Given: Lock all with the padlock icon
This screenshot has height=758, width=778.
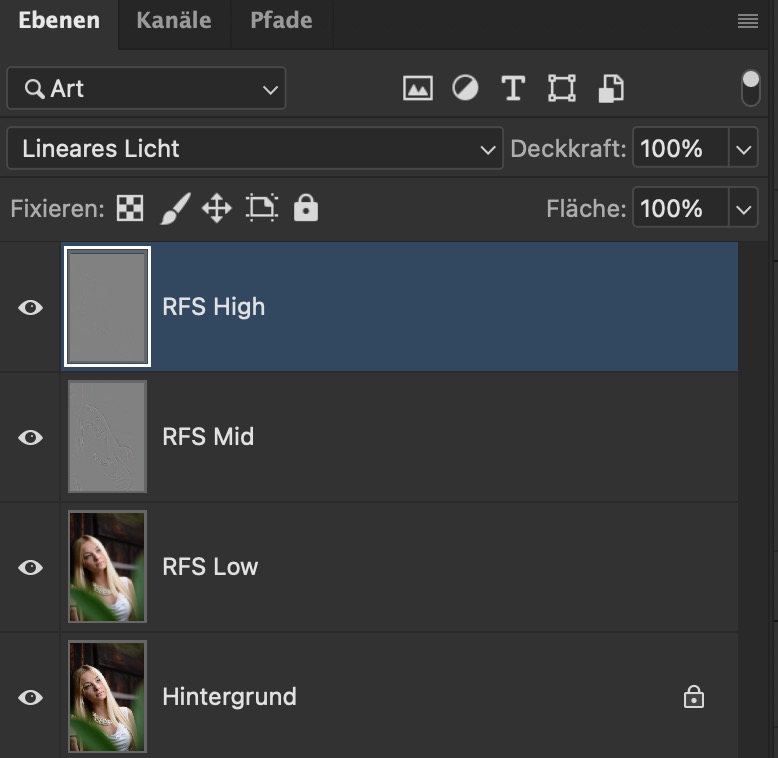Looking at the screenshot, I should 305,208.
